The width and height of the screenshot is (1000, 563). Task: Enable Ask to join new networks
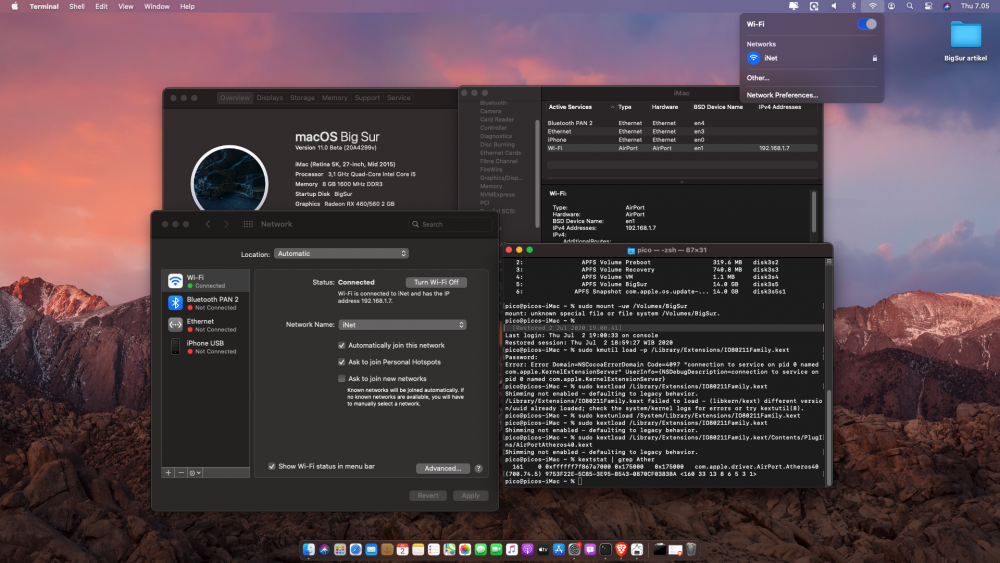click(x=342, y=379)
